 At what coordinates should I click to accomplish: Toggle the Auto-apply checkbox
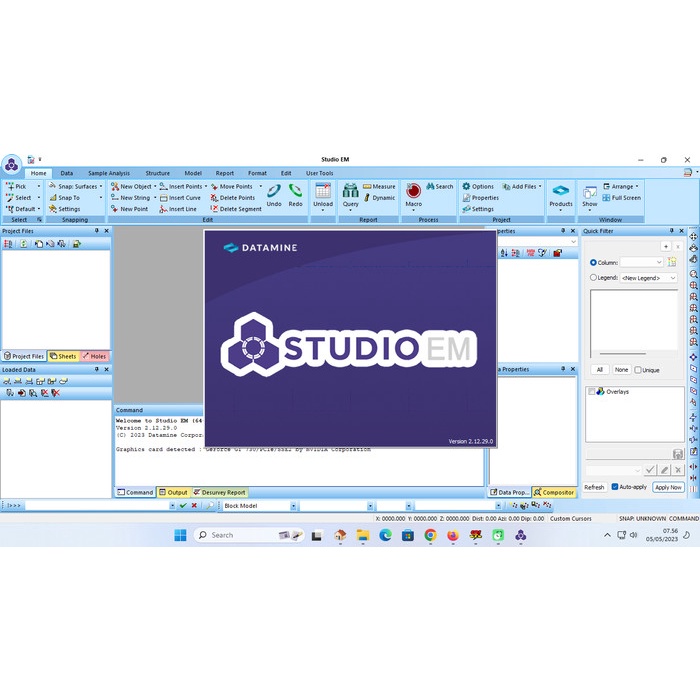615,487
